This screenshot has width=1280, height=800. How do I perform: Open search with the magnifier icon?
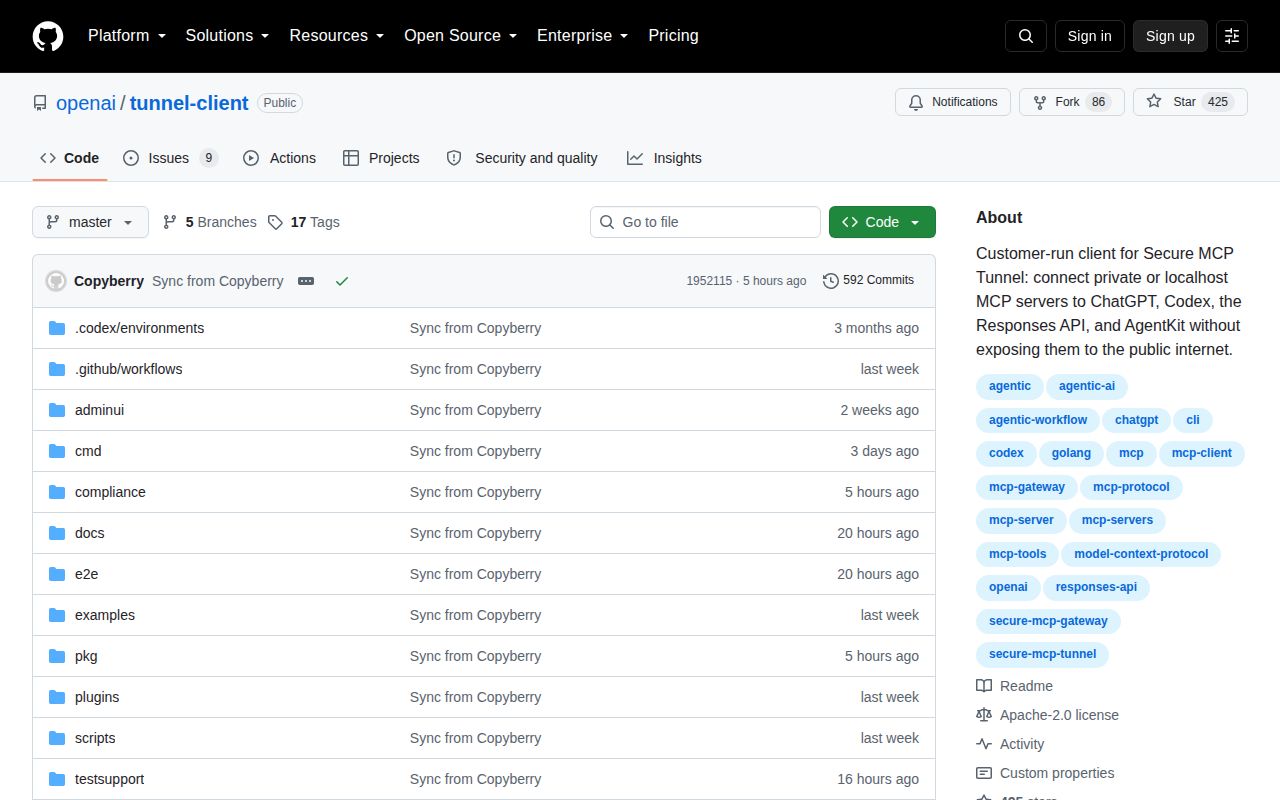tap(1026, 36)
